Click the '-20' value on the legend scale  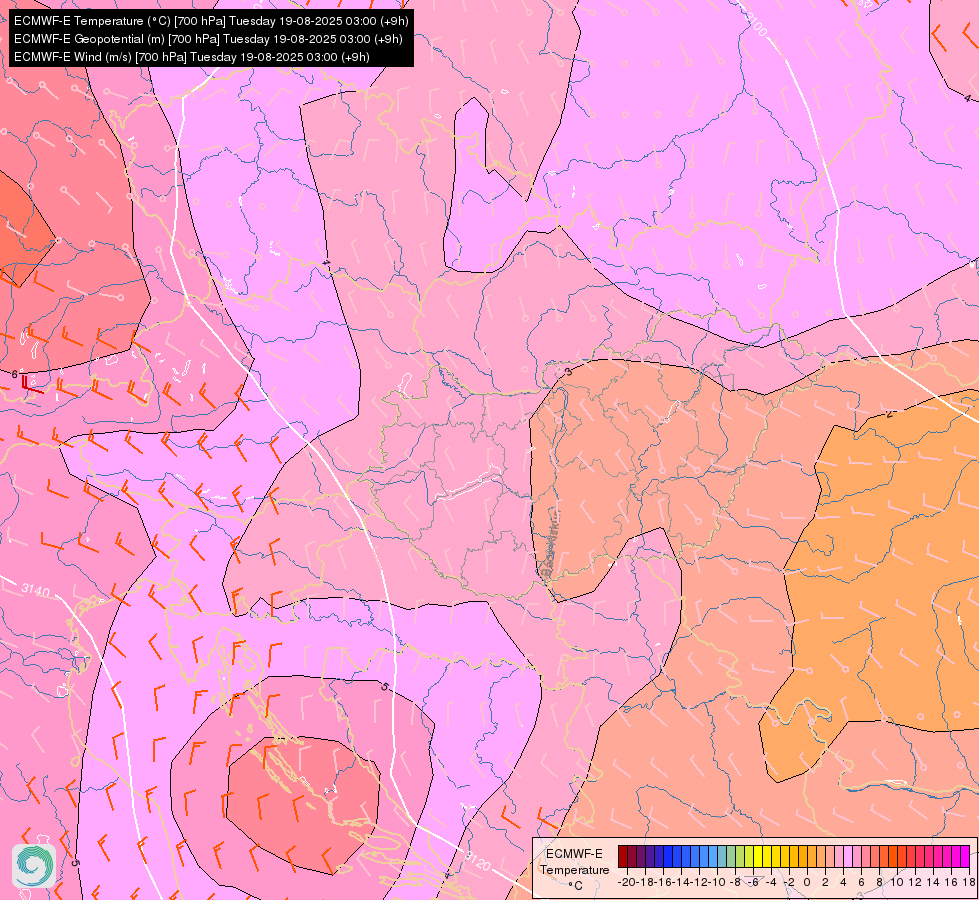pos(627,882)
